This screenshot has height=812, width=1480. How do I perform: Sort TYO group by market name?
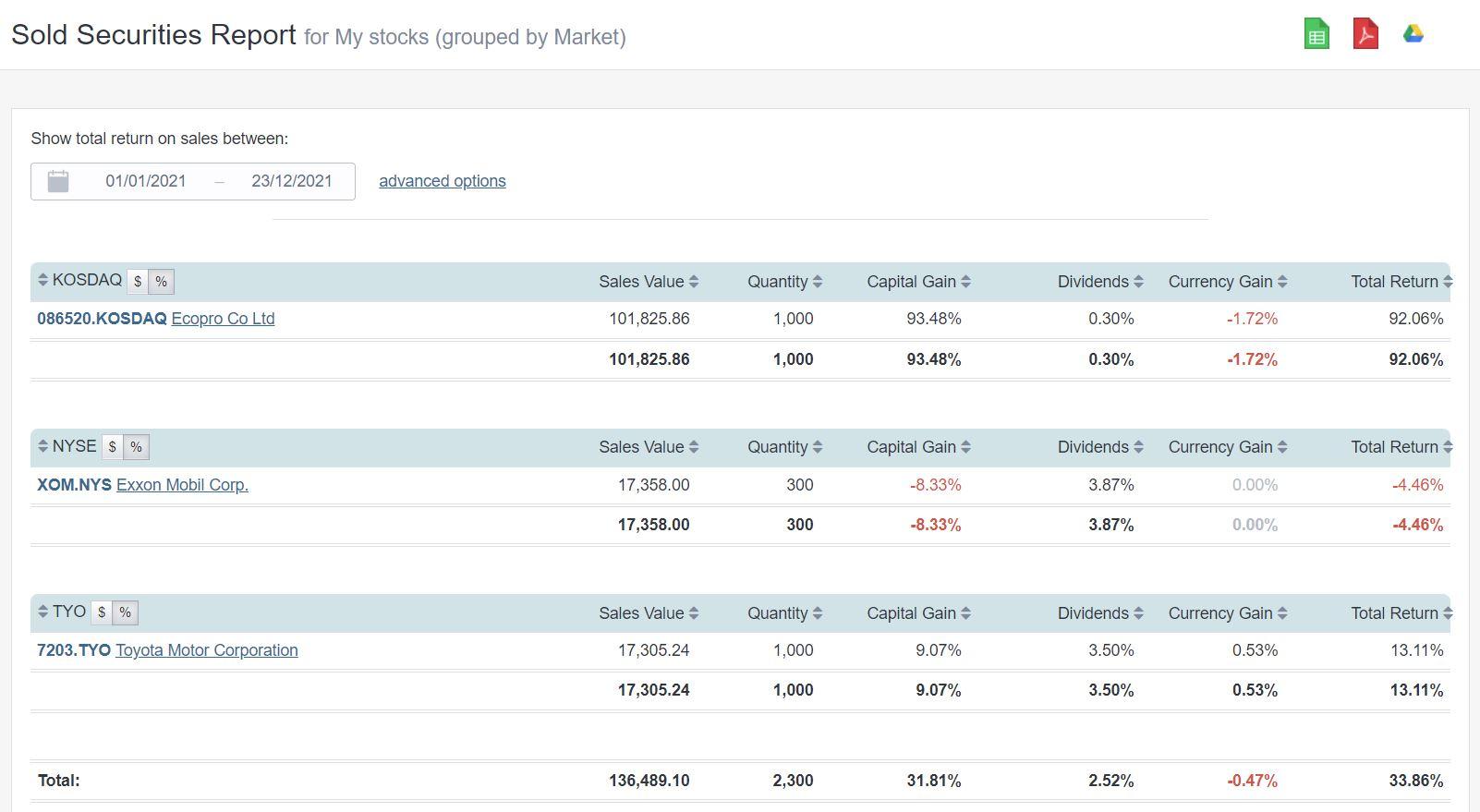tap(42, 612)
